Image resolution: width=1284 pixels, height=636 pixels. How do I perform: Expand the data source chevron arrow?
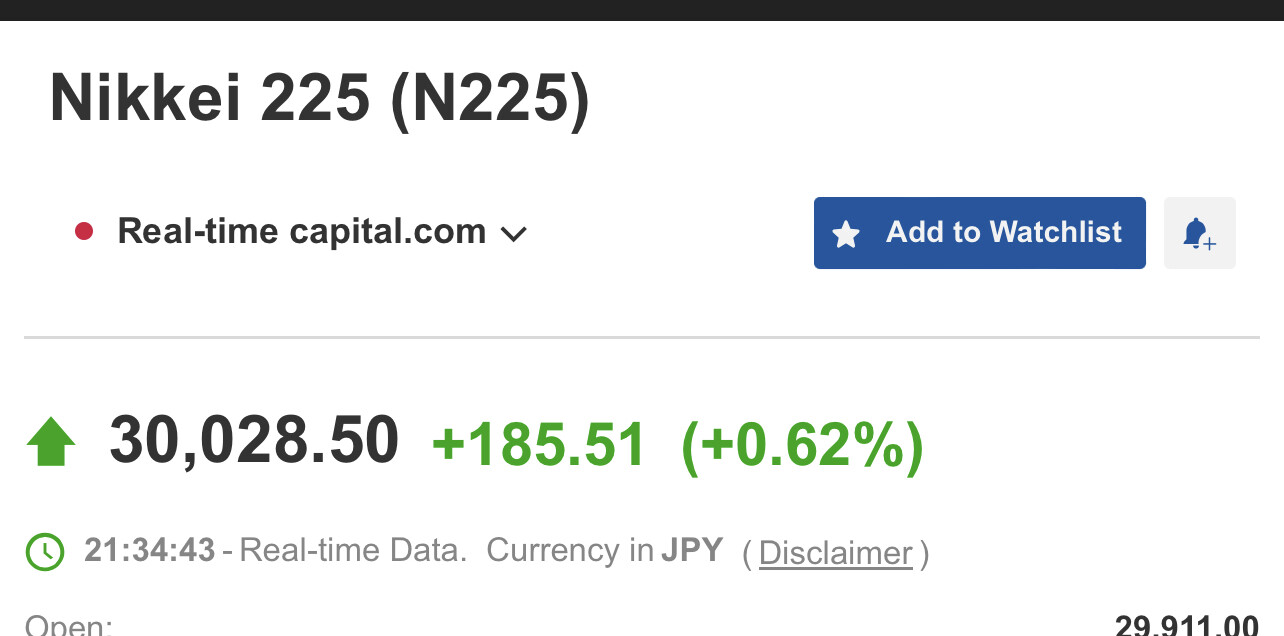point(513,234)
